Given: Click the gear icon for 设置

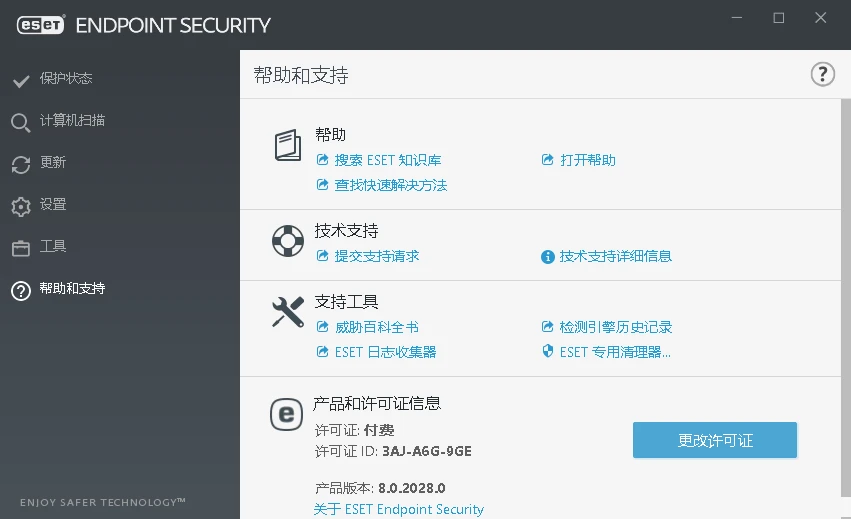Looking at the screenshot, I should pos(21,207).
